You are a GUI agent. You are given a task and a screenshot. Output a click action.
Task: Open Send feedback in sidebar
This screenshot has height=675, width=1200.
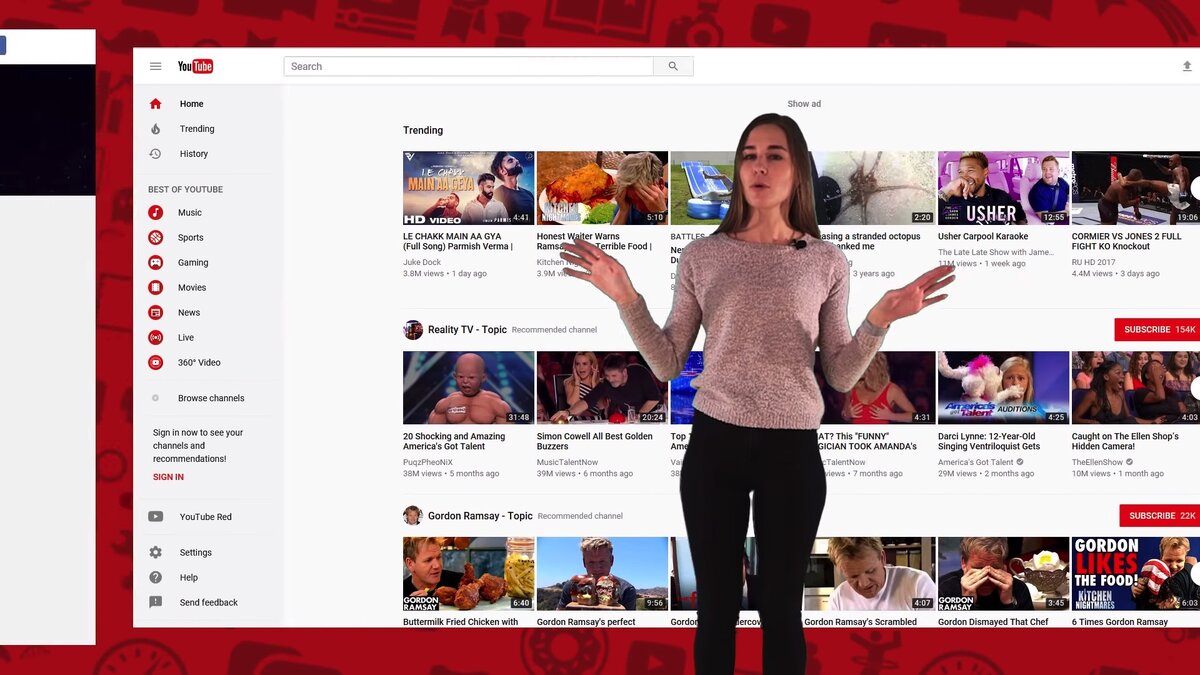click(209, 602)
